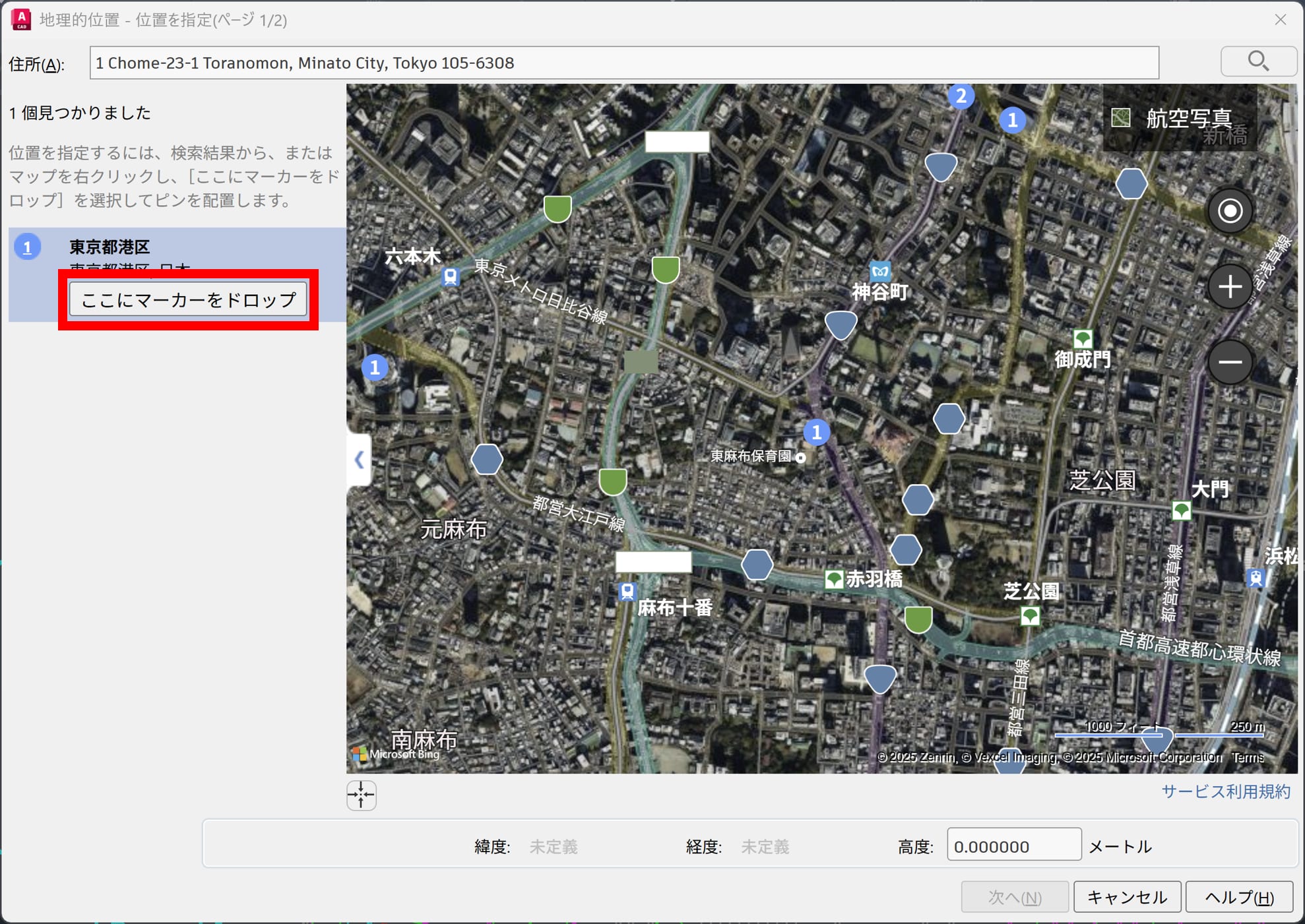Click the numbered pin 2 on map
Viewport: 1305px width, 924px height.
(961, 96)
